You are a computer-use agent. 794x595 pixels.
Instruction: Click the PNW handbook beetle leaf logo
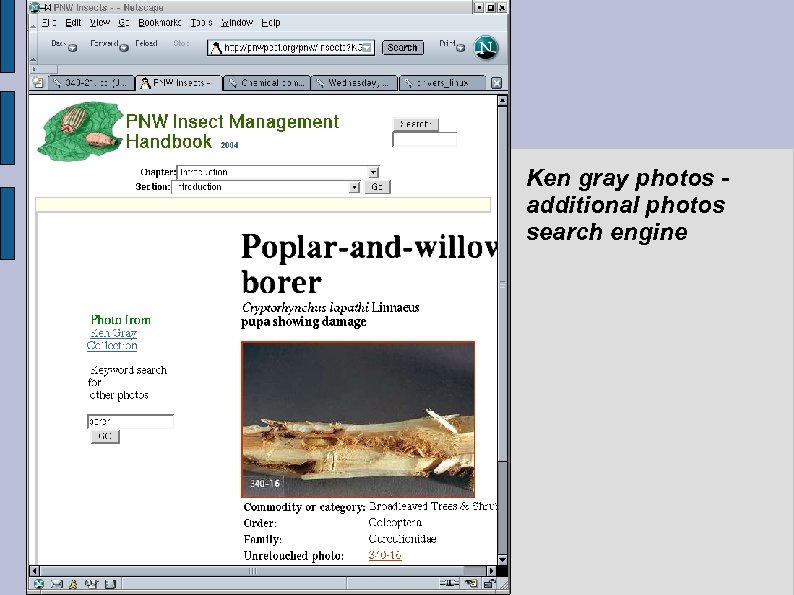tap(80, 131)
